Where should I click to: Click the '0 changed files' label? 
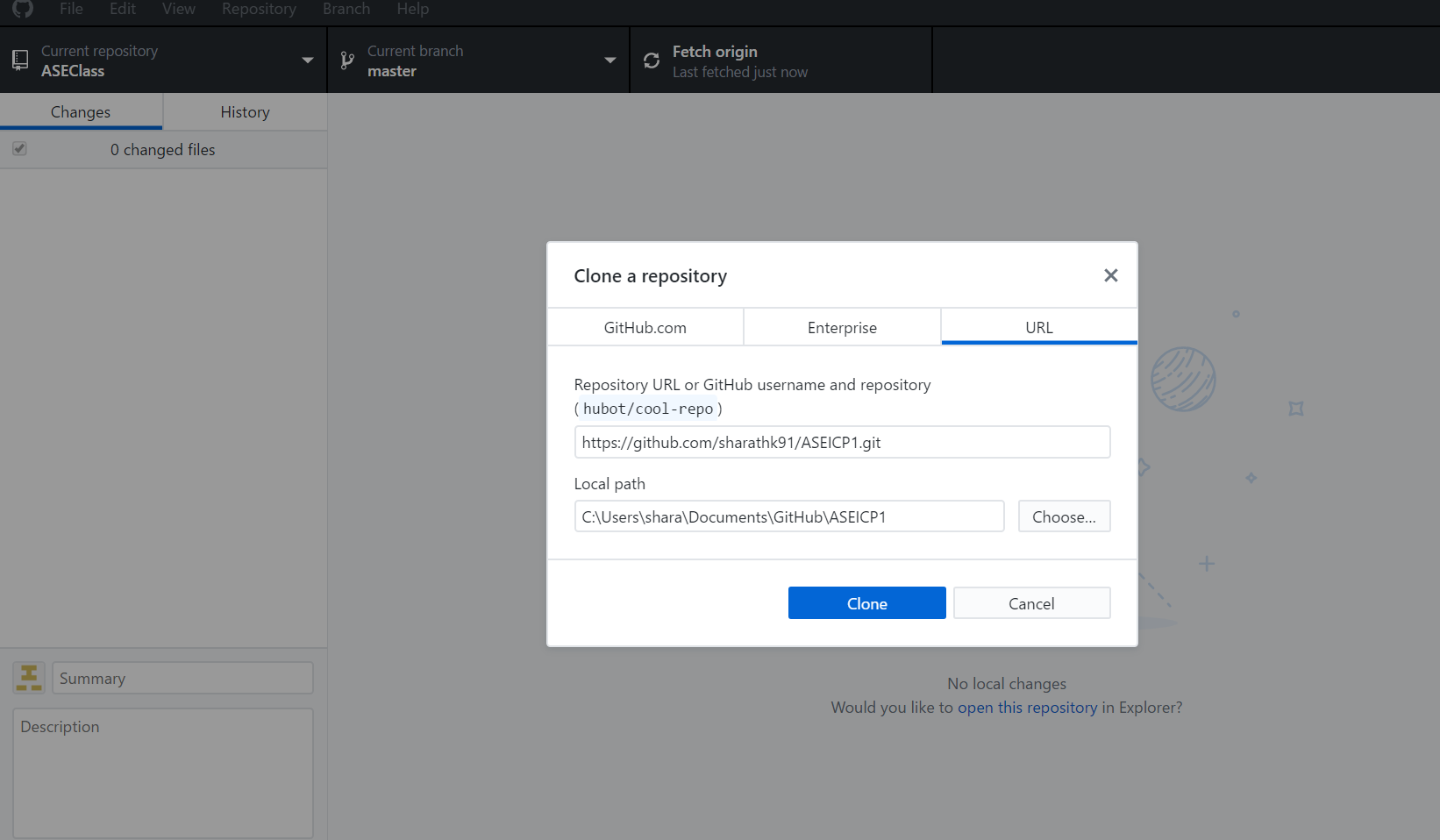[x=162, y=150]
